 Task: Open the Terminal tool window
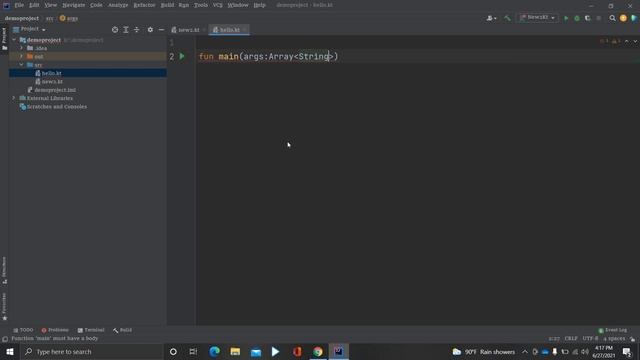[91, 330]
